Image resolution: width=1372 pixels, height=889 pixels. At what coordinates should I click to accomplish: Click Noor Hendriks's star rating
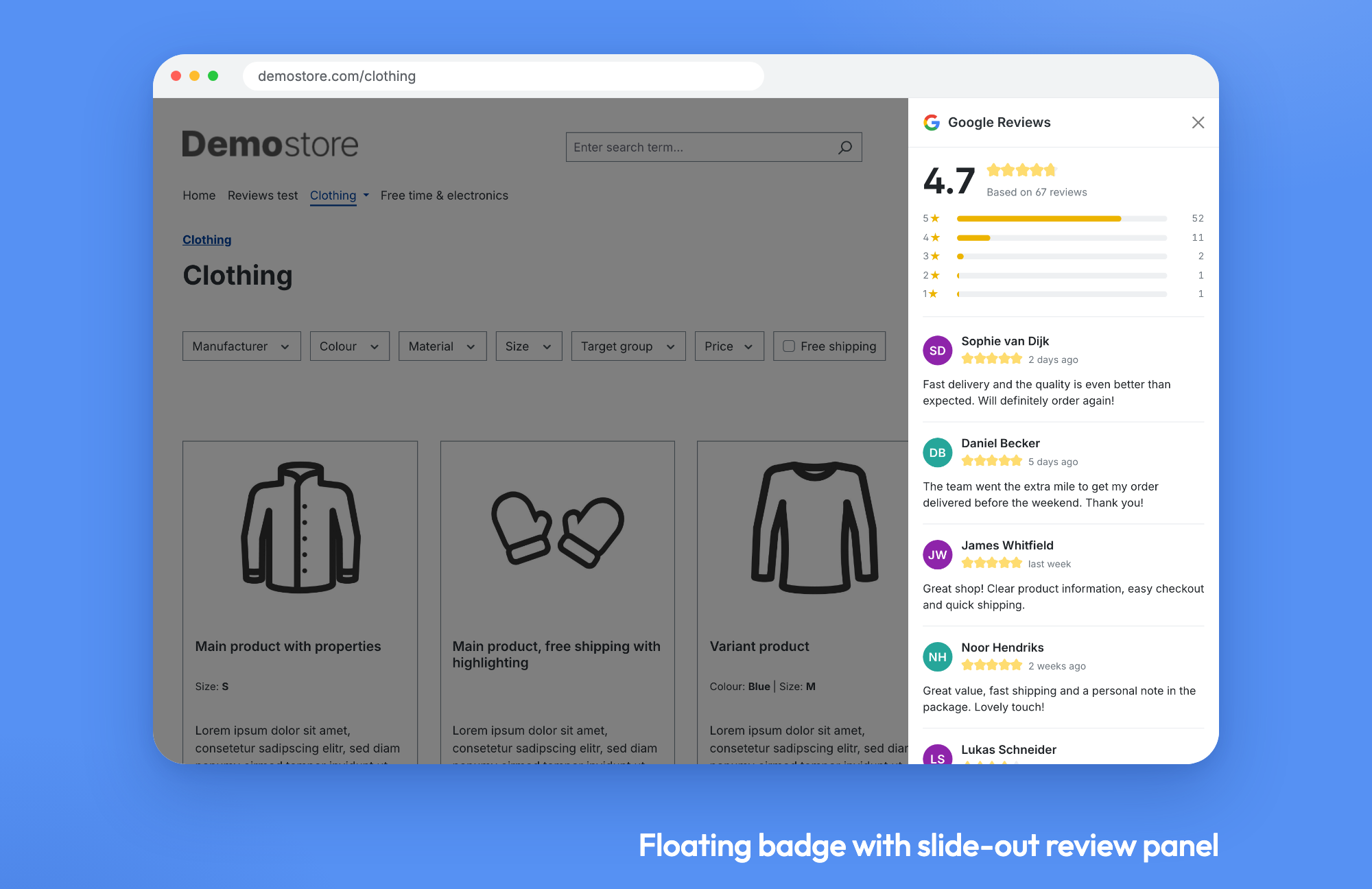tap(991, 665)
